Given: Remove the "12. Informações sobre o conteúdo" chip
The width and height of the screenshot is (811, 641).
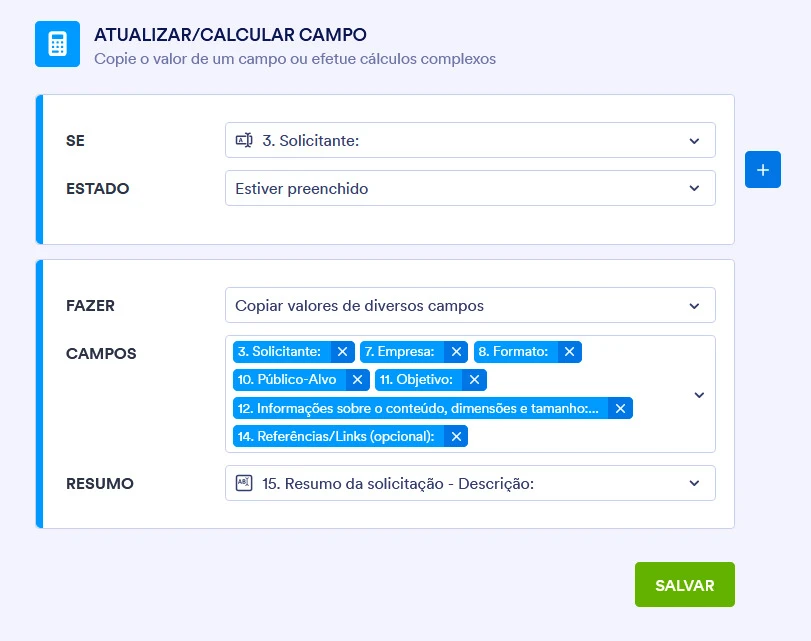Looking at the screenshot, I should [x=620, y=408].
